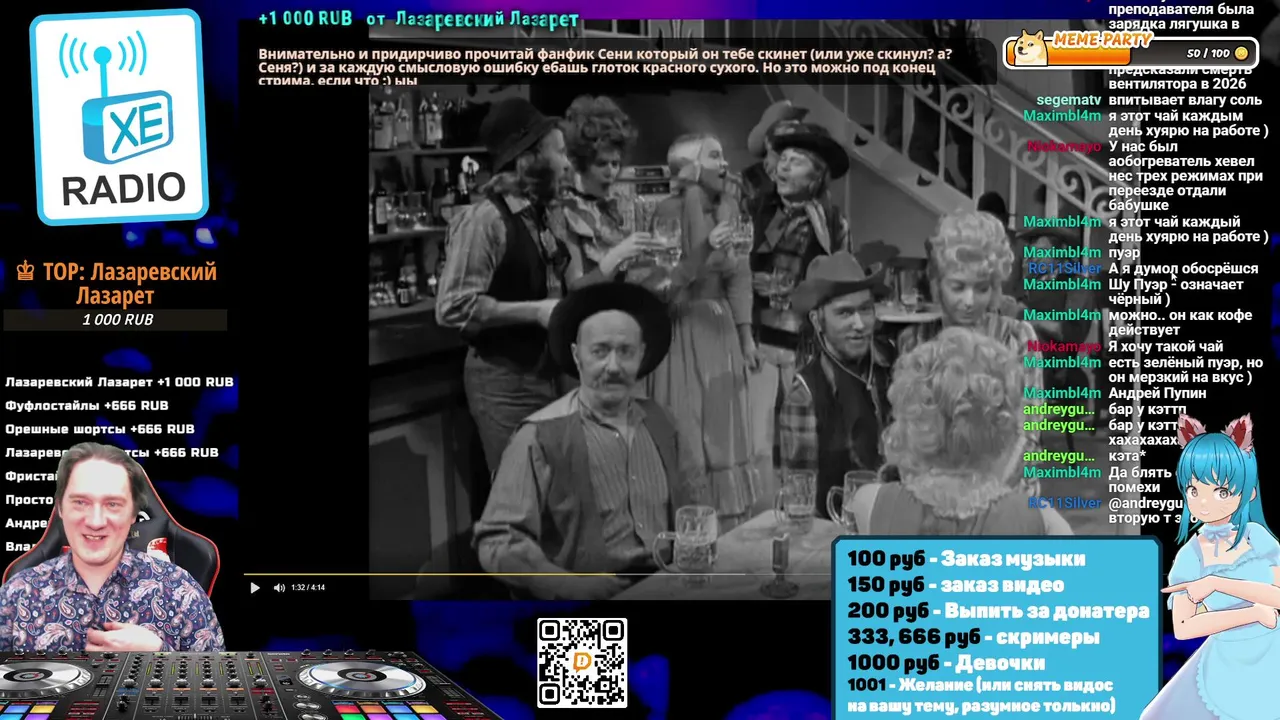
Task: Click the '1001 - Желание' line
Action: [x=981, y=696]
